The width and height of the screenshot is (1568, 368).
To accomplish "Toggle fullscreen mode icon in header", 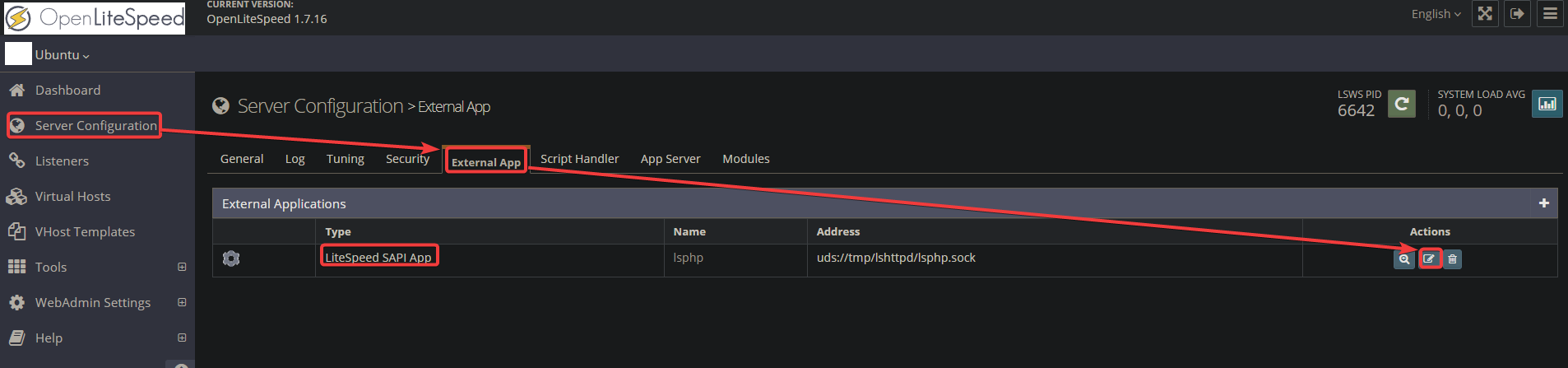I will pos(1485,14).
